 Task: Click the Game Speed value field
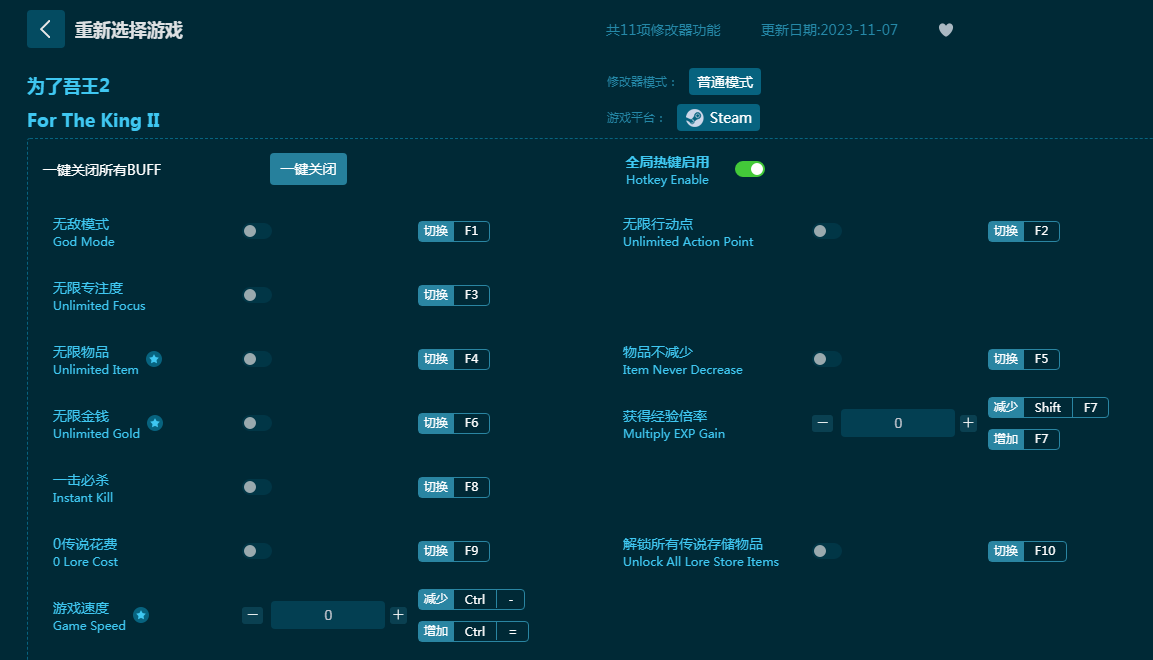click(x=328, y=615)
